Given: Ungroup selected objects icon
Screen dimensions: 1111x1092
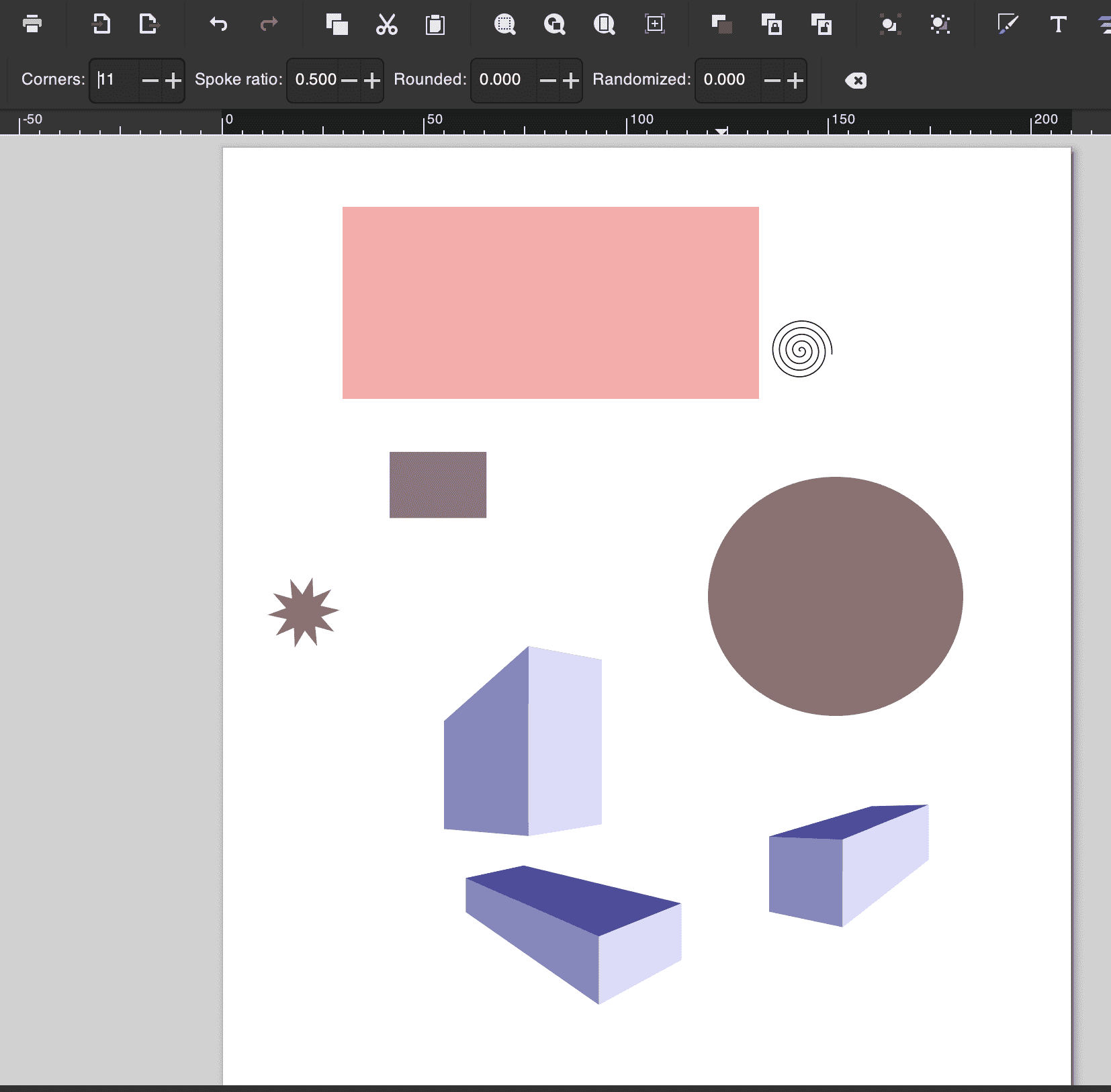Looking at the screenshot, I should tap(940, 24).
